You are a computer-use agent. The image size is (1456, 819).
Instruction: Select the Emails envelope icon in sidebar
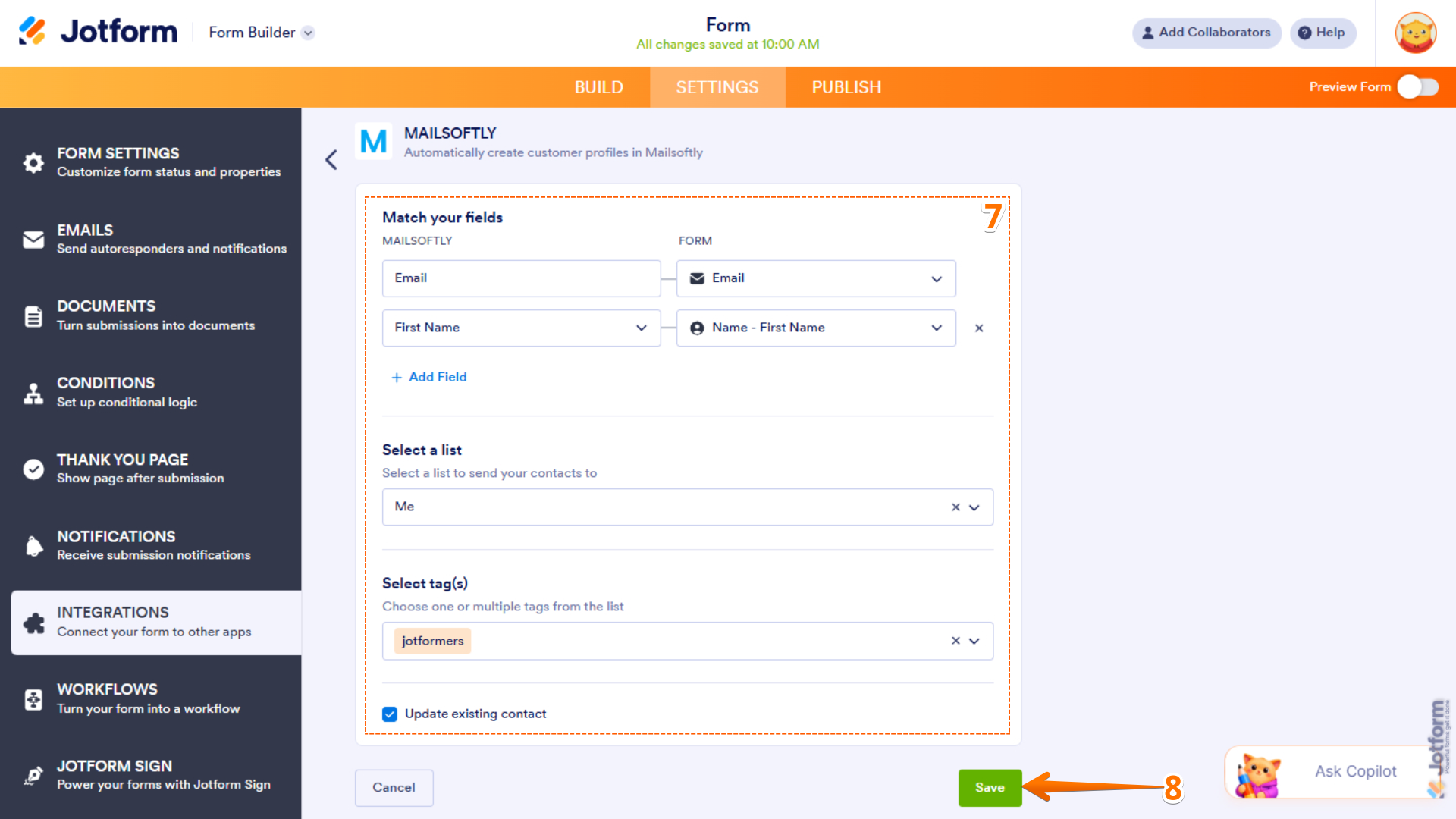[x=33, y=240]
